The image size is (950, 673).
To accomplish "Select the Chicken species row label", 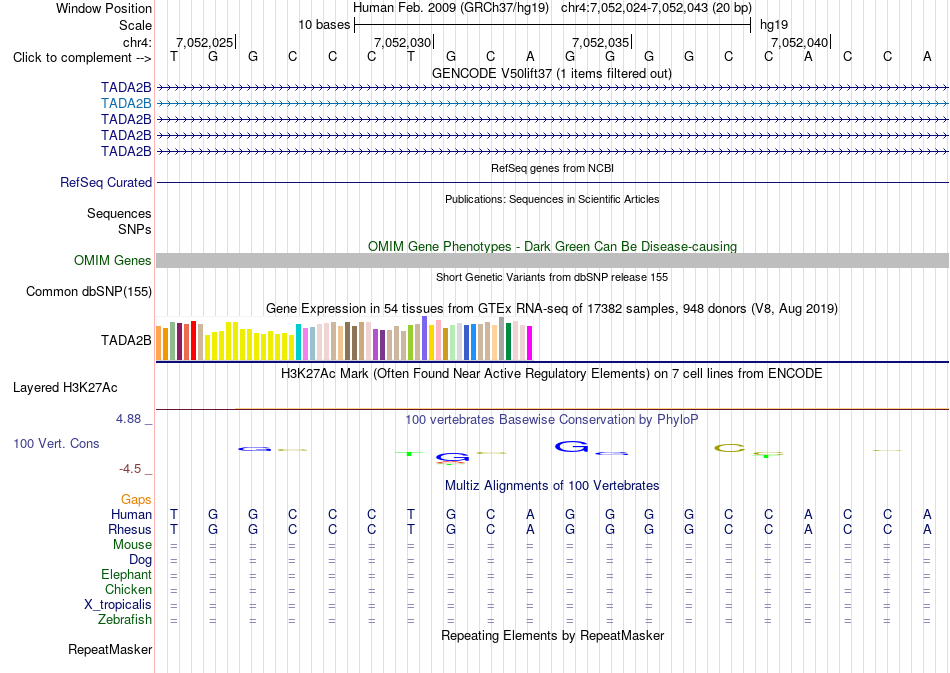I will click(128, 589).
